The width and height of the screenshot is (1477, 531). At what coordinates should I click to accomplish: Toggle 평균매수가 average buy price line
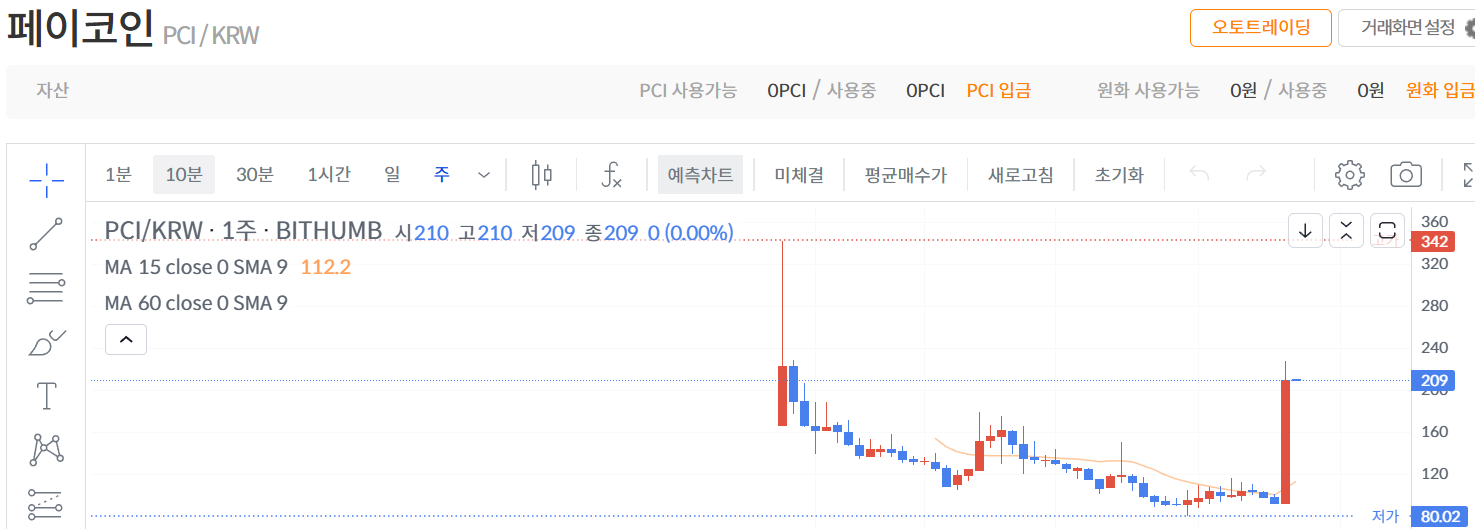pyautogui.click(x=906, y=175)
